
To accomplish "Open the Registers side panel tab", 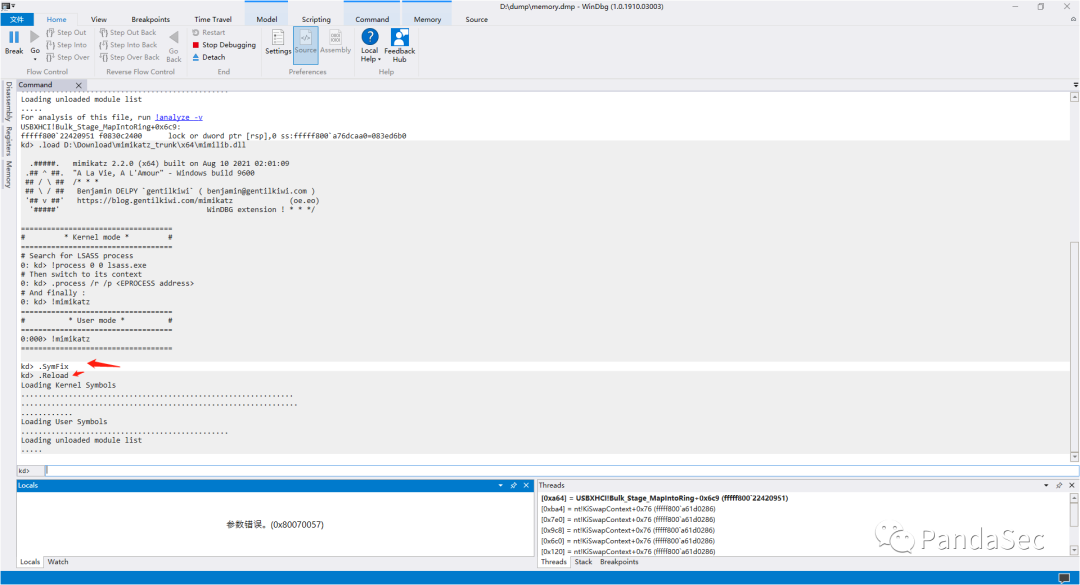I will point(8,141).
